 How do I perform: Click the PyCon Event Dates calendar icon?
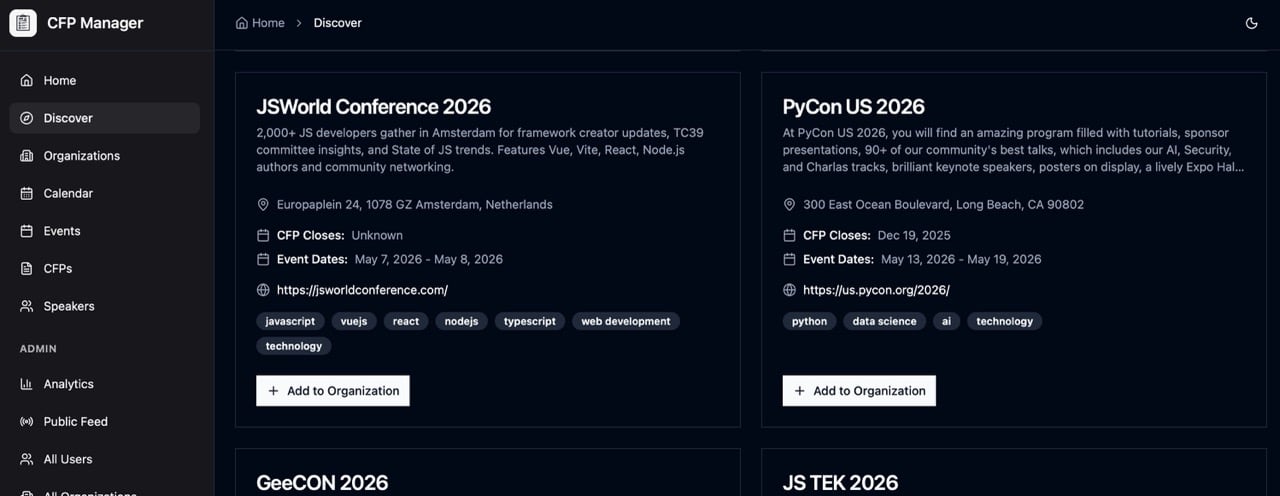click(x=789, y=259)
